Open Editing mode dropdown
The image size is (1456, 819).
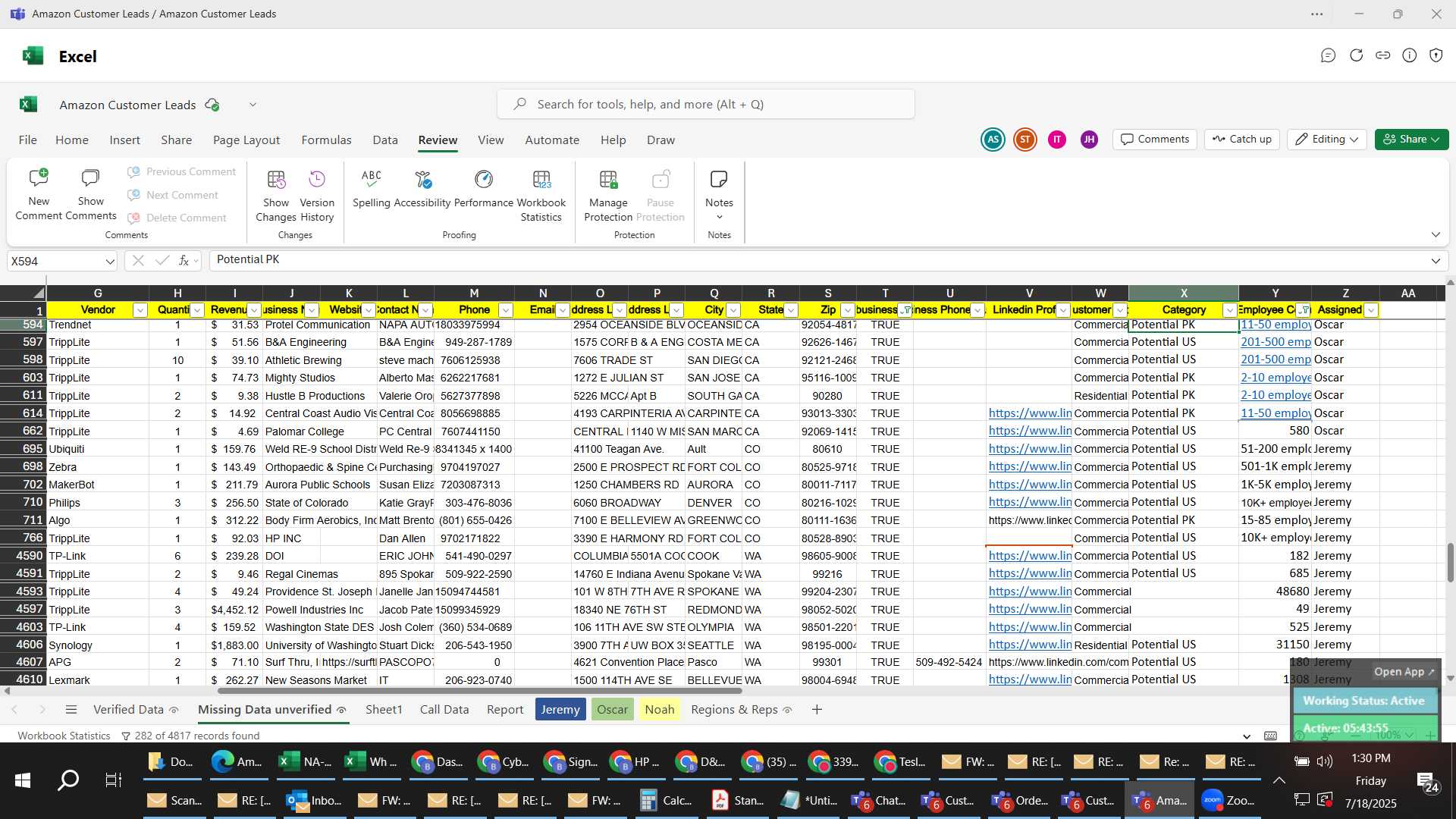[1327, 140]
